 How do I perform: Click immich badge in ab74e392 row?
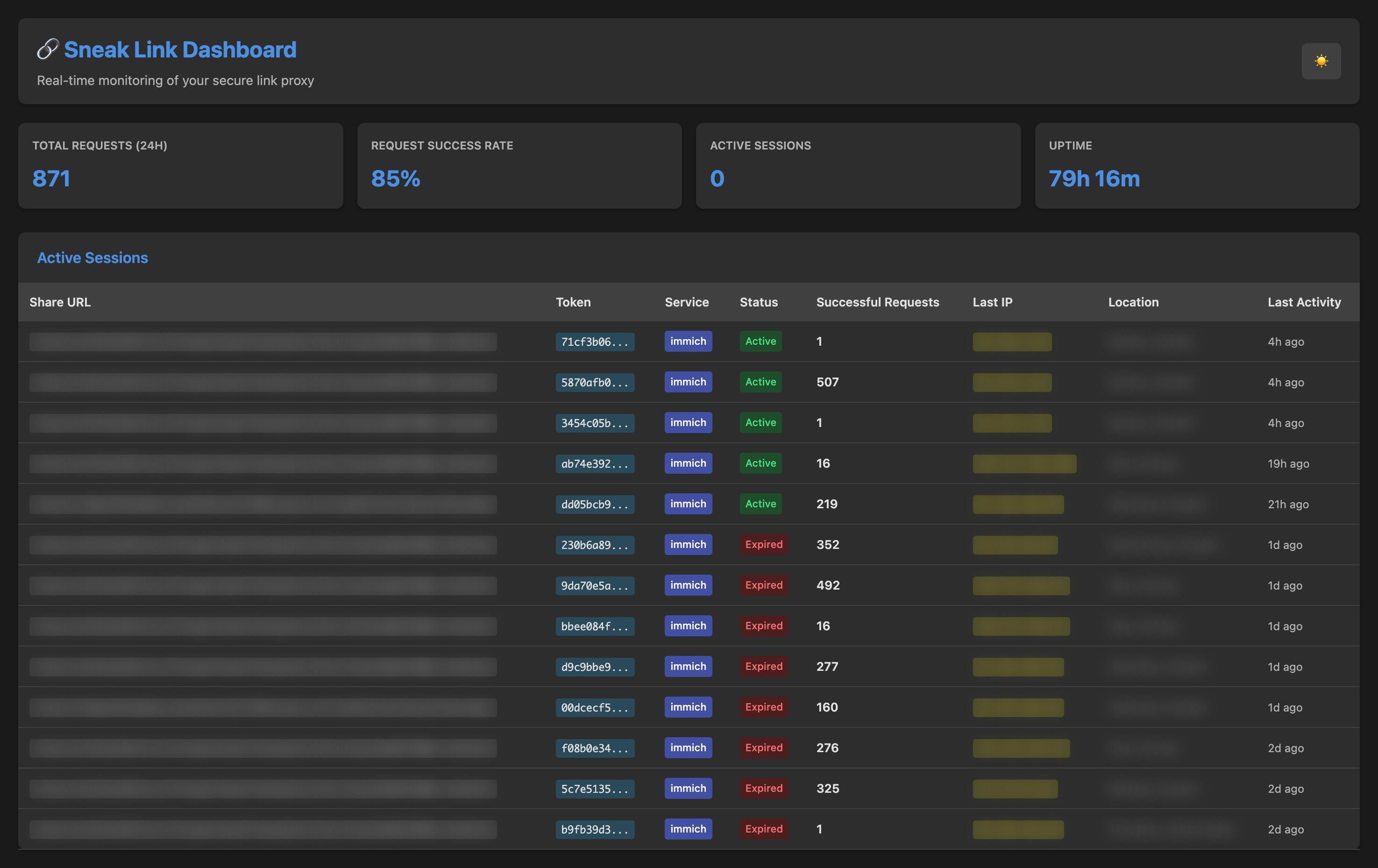[x=688, y=463]
